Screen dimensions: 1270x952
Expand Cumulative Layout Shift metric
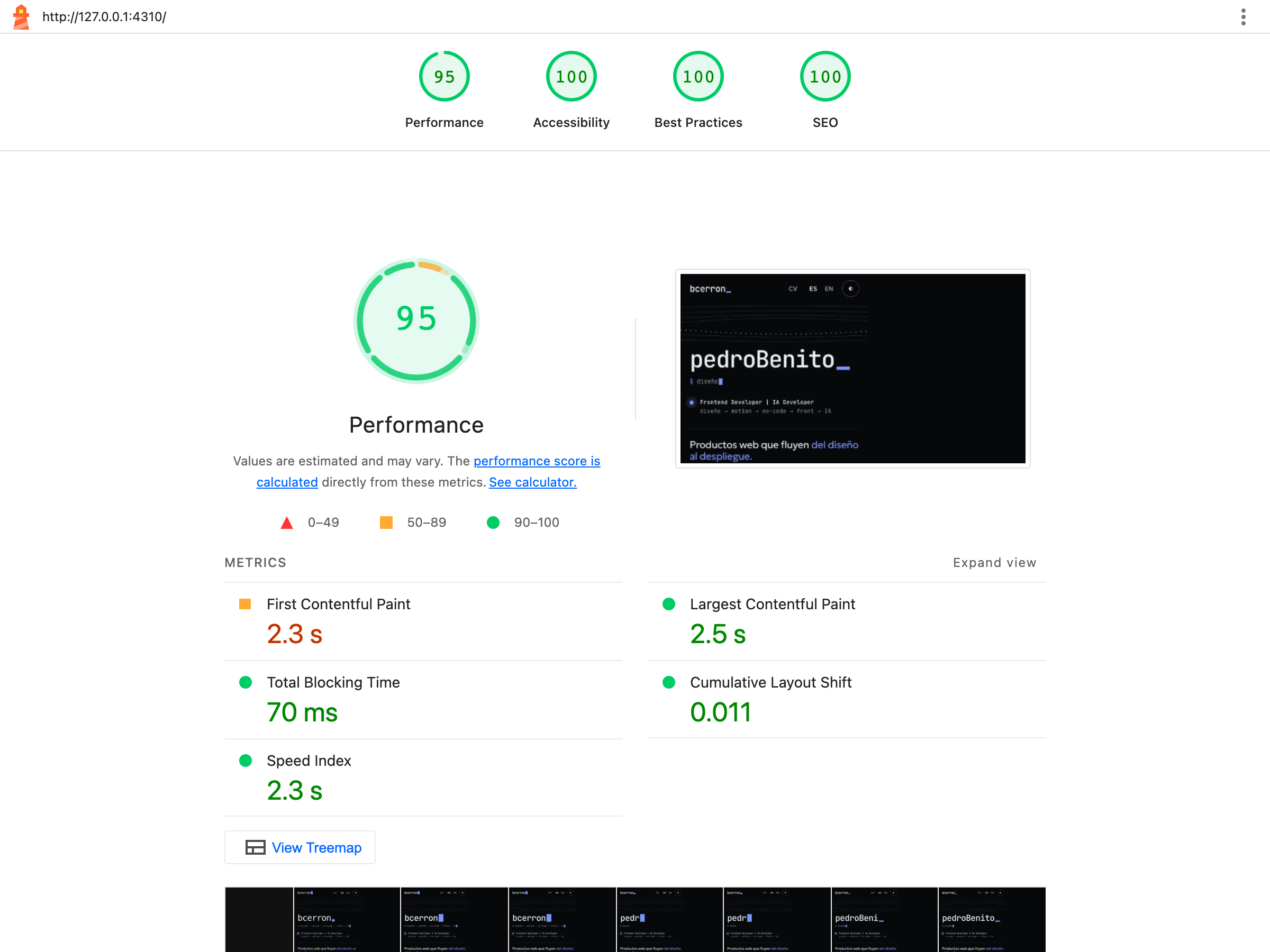pyautogui.click(x=846, y=700)
